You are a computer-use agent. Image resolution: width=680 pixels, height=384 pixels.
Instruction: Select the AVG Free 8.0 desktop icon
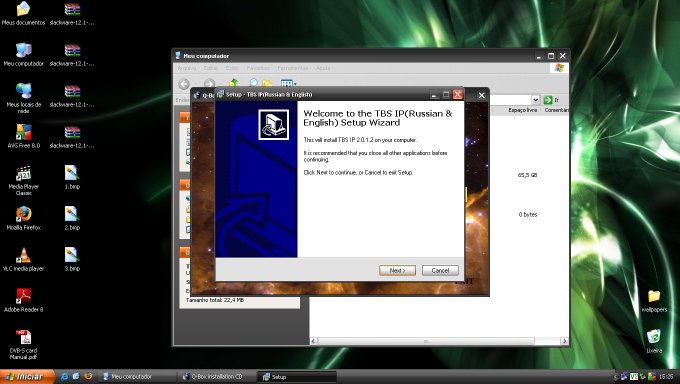coord(23,136)
